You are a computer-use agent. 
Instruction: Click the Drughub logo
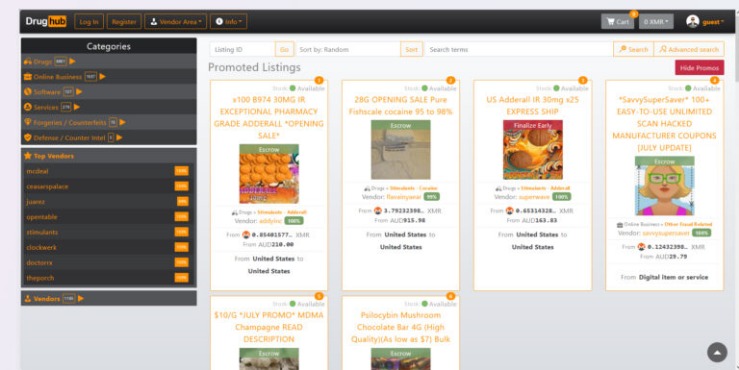(46, 22)
